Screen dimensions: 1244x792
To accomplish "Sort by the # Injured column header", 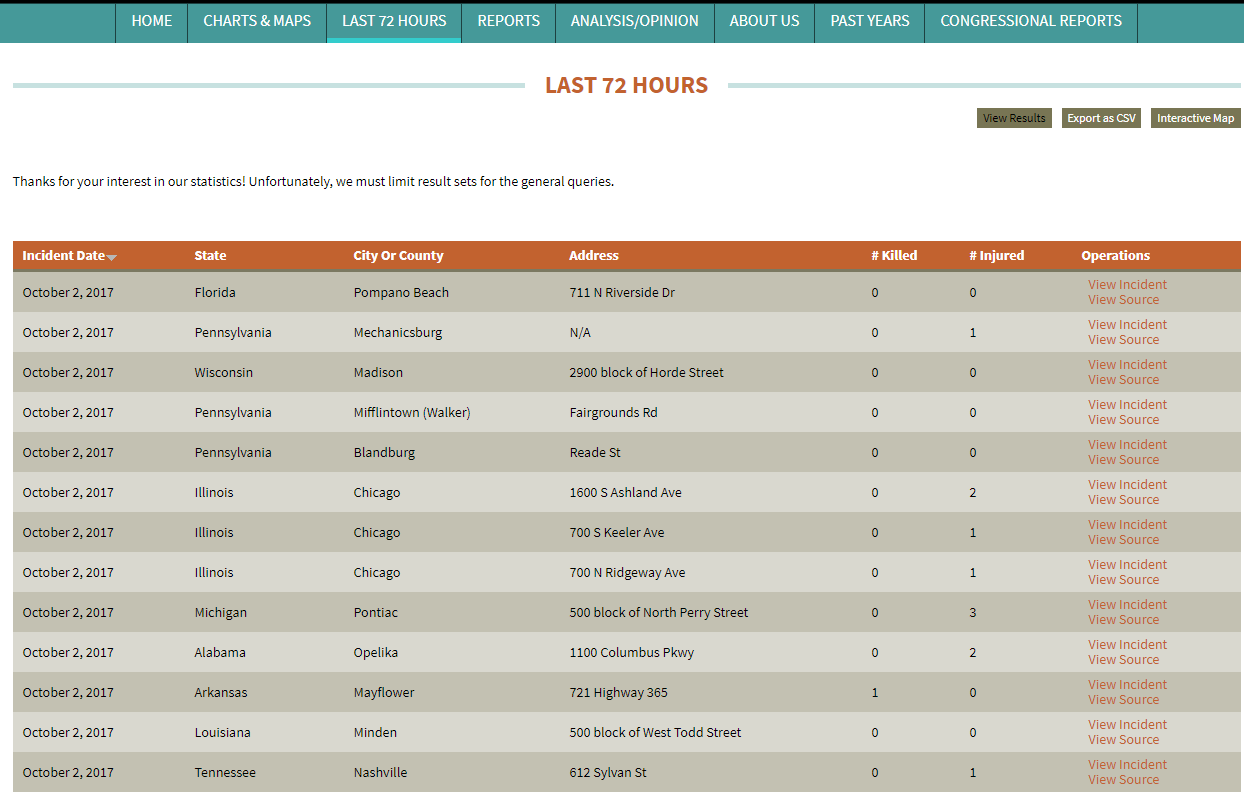I will coord(996,256).
